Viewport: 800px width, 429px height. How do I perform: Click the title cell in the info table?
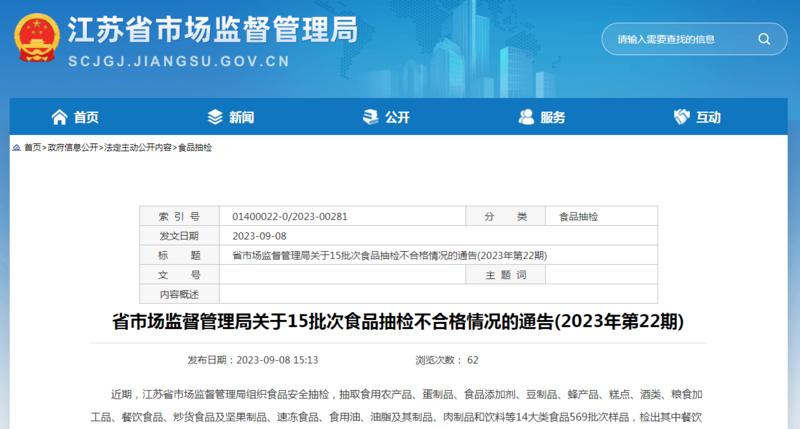438,255
